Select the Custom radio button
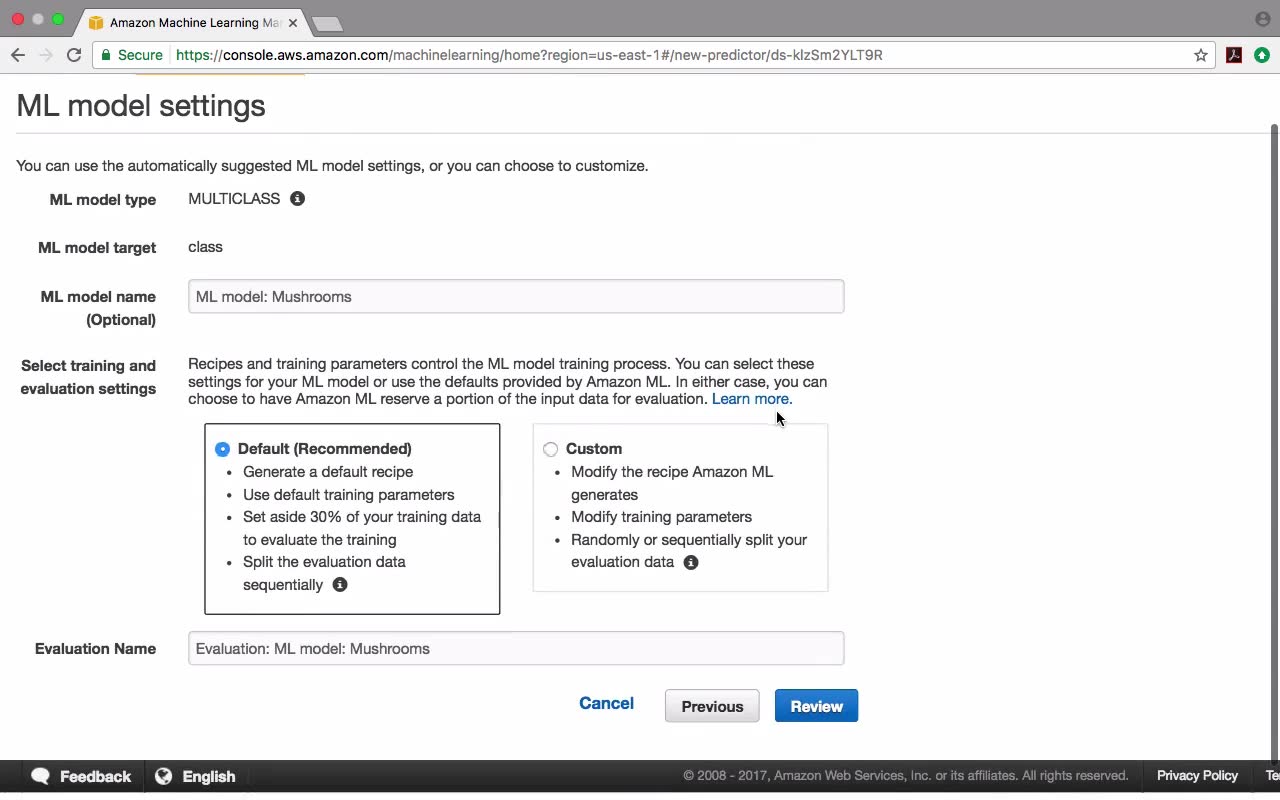Image resolution: width=1280 pixels, height=800 pixels. point(550,449)
